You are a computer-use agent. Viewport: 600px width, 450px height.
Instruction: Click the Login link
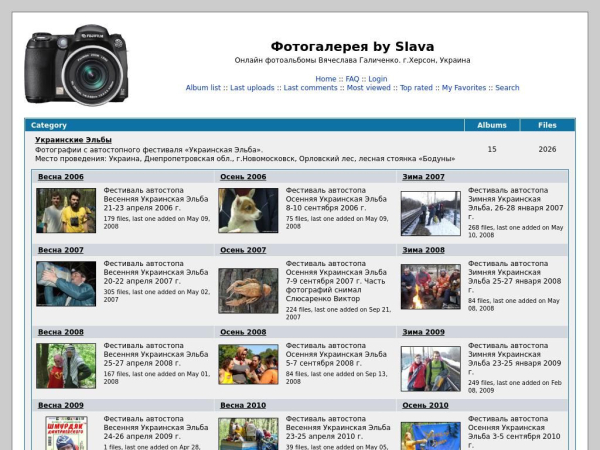point(378,79)
